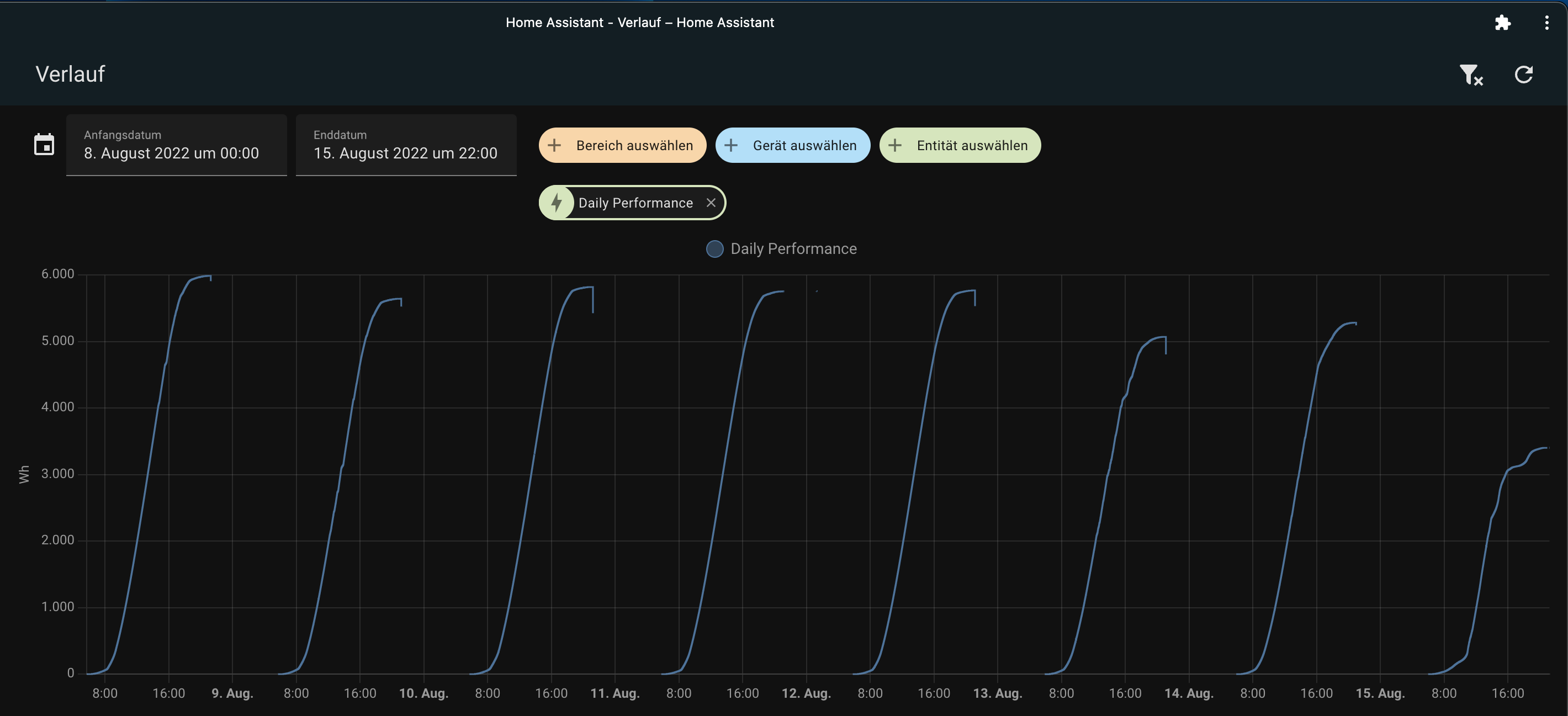Image resolution: width=1568 pixels, height=716 pixels.
Task: Toggle the Daily Performance series in chart legend
Action: 794,248
